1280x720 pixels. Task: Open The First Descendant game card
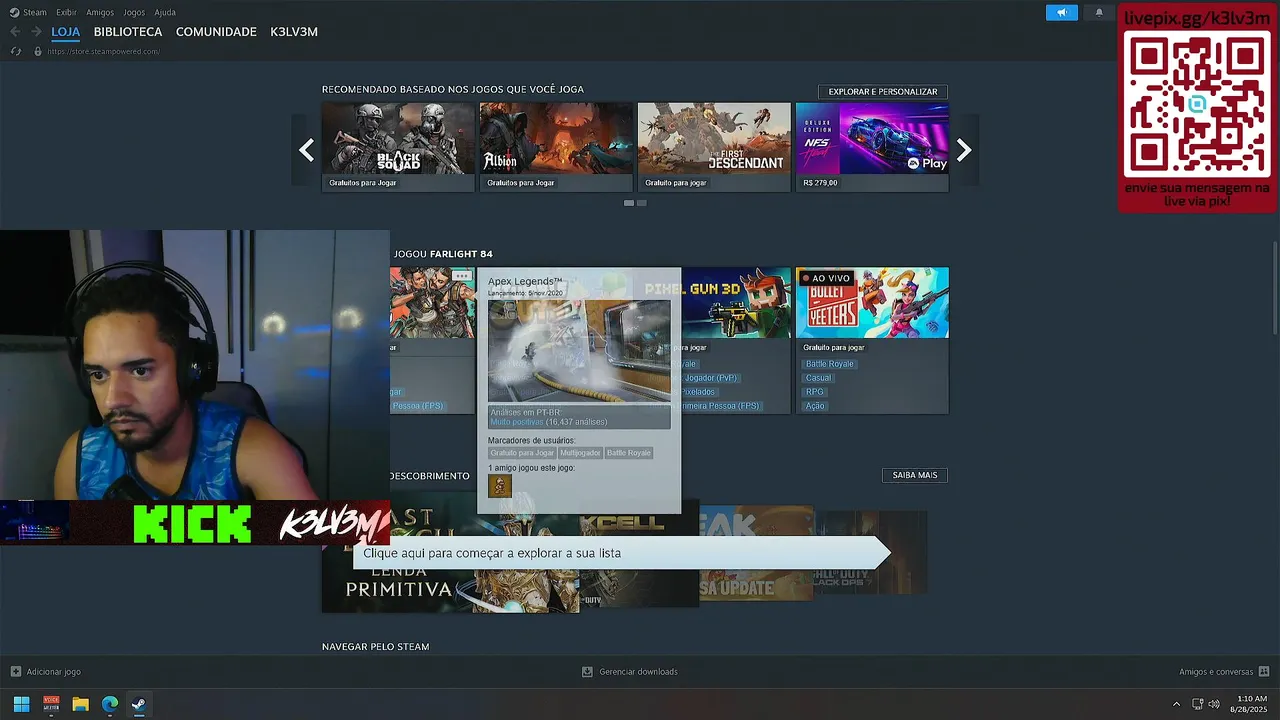(714, 147)
